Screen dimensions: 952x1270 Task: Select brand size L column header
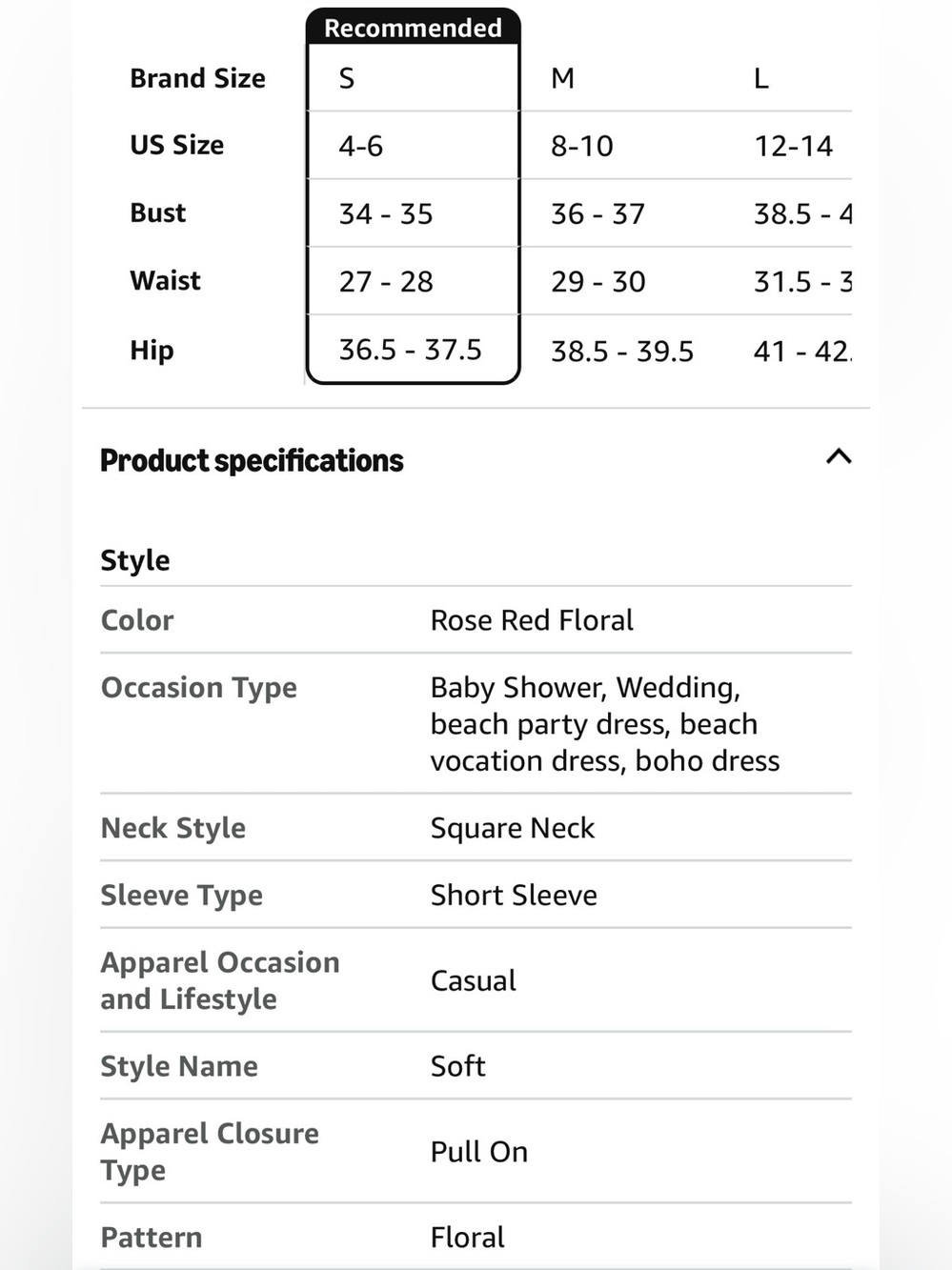click(760, 78)
